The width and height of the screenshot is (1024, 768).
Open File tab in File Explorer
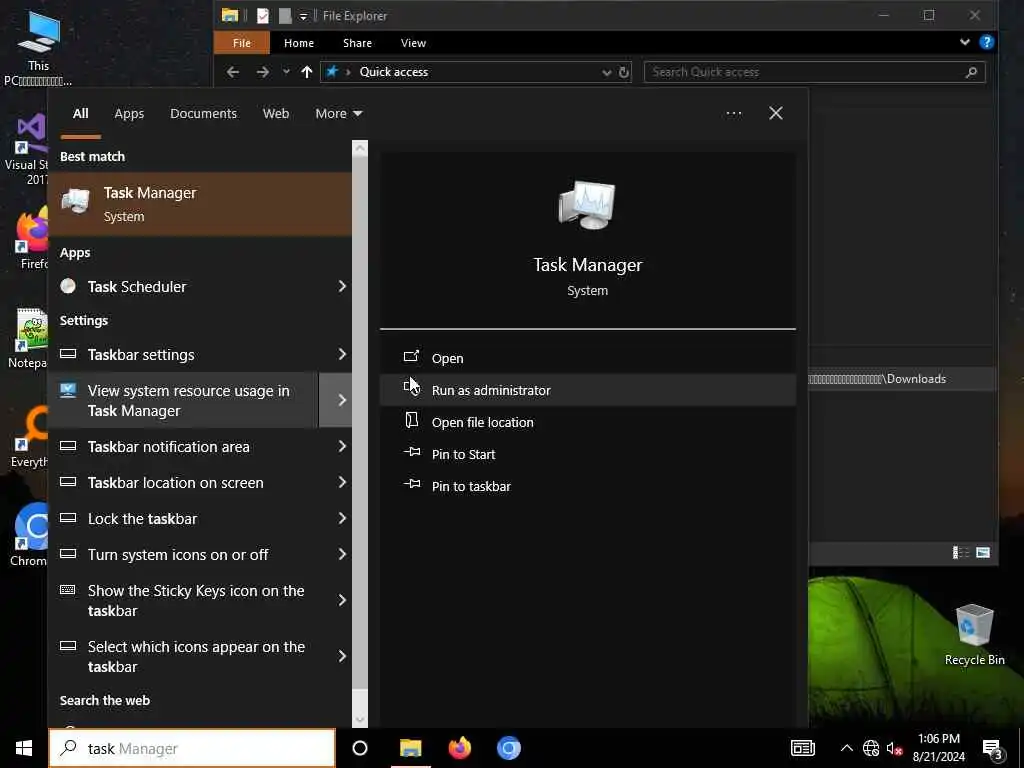click(x=242, y=43)
